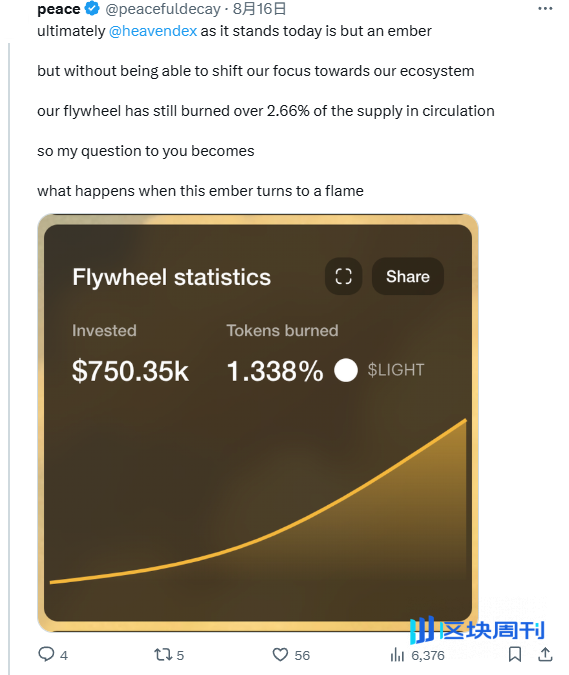Click the $750.35k invested value
This screenshot has height=675, width=569.
(130, 371)
